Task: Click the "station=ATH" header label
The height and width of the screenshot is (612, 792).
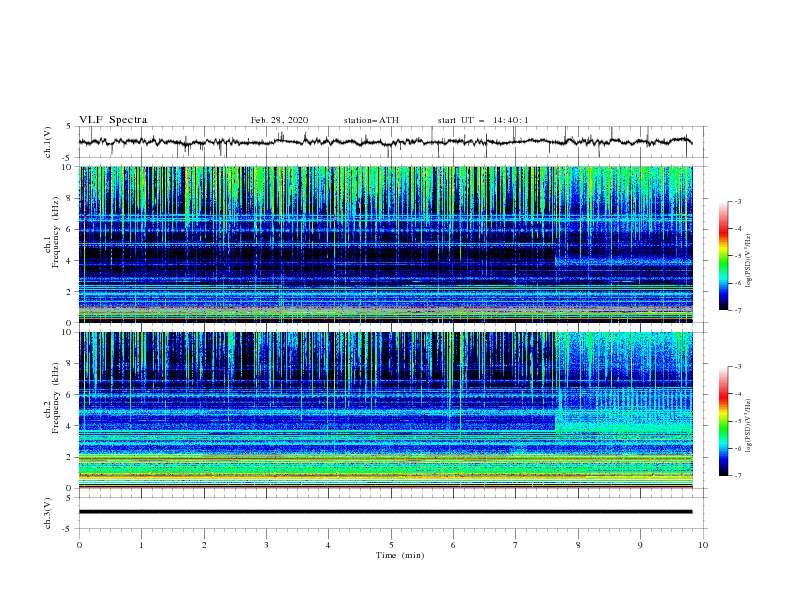Action: coord(371,120)
